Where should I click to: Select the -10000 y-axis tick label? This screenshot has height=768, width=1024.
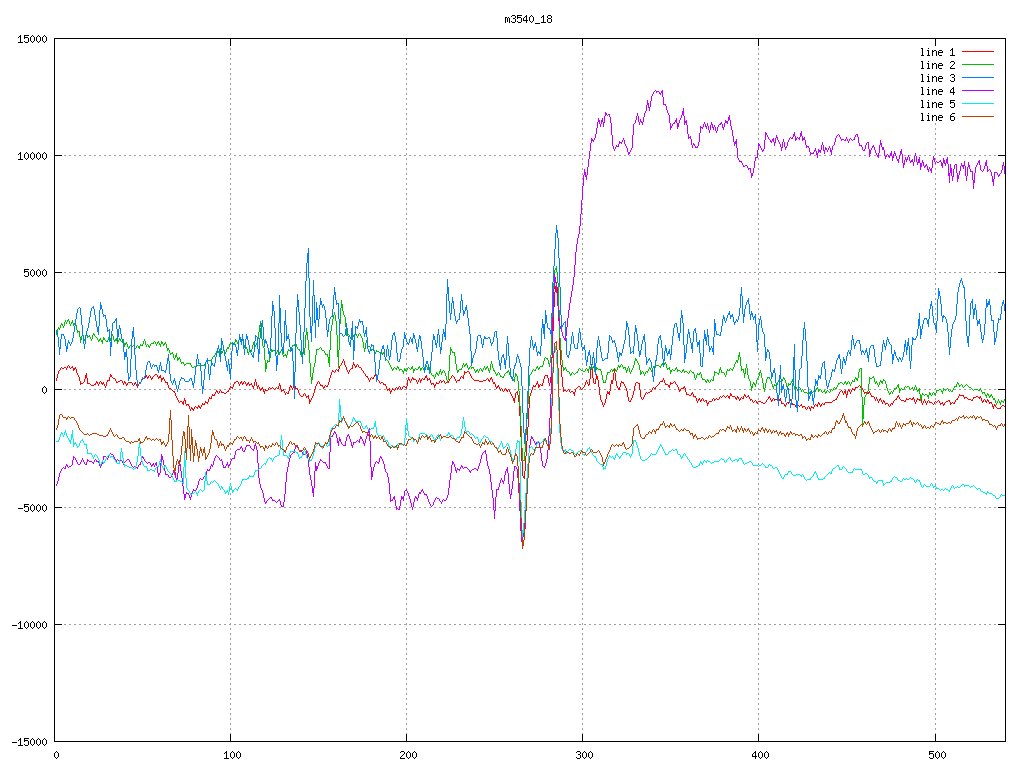tap(28, 625)
